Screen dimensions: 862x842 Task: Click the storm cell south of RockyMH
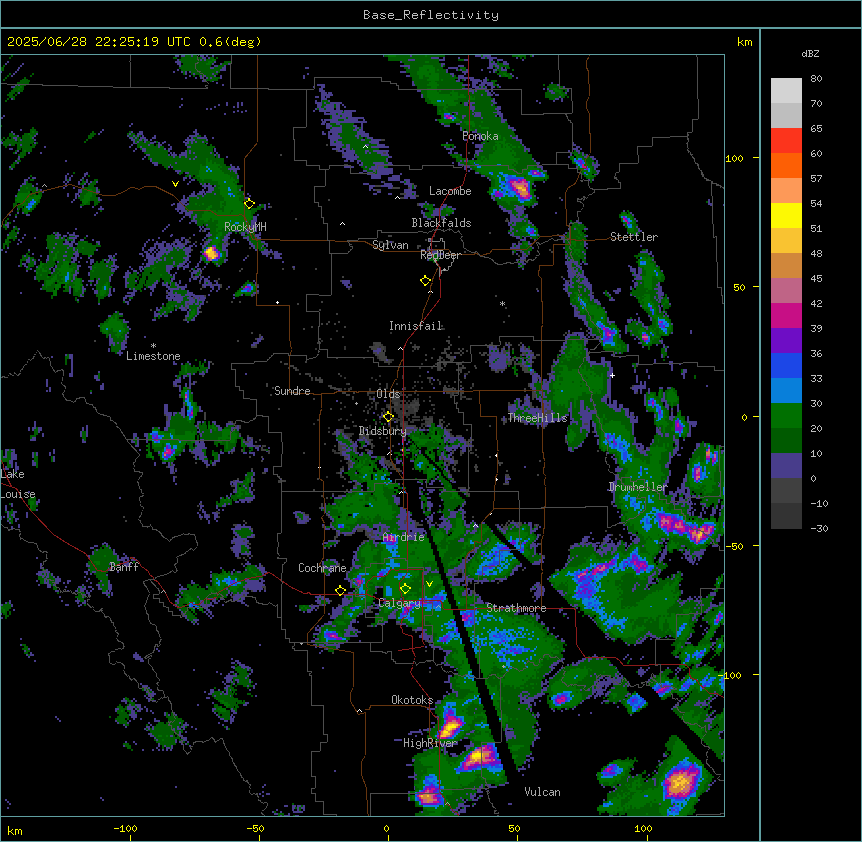212,253
